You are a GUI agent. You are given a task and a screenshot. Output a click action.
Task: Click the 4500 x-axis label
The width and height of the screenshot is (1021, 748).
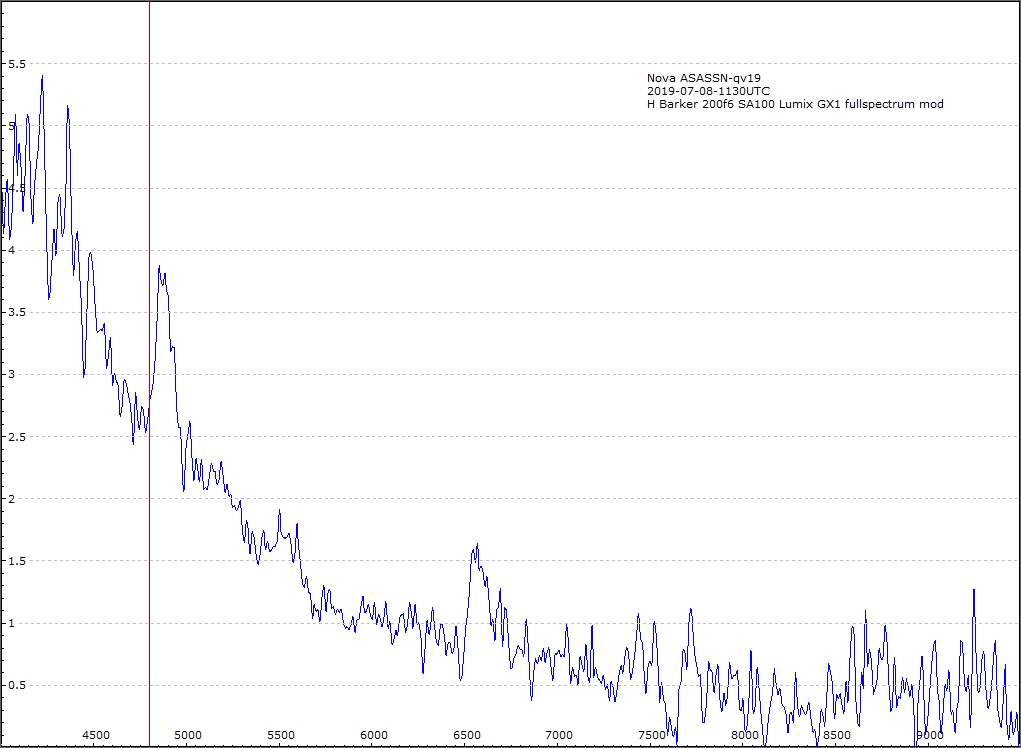[95, 735]
